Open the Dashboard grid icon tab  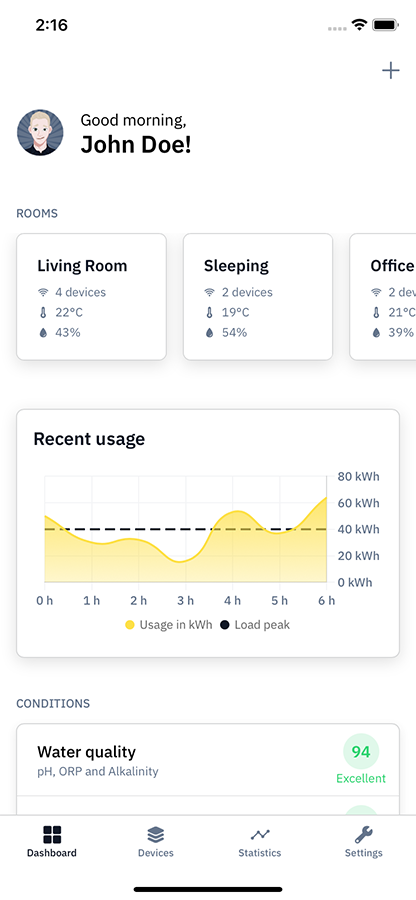tap(52, 841)
